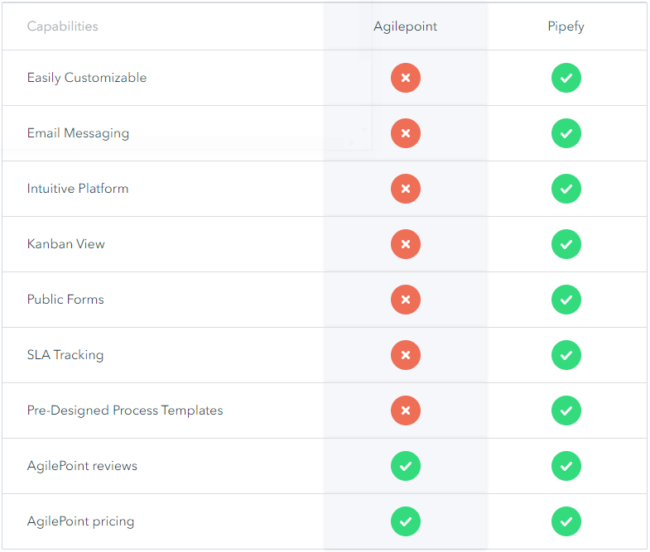Open the AgilePoint pricing row label

coord(80,521)
